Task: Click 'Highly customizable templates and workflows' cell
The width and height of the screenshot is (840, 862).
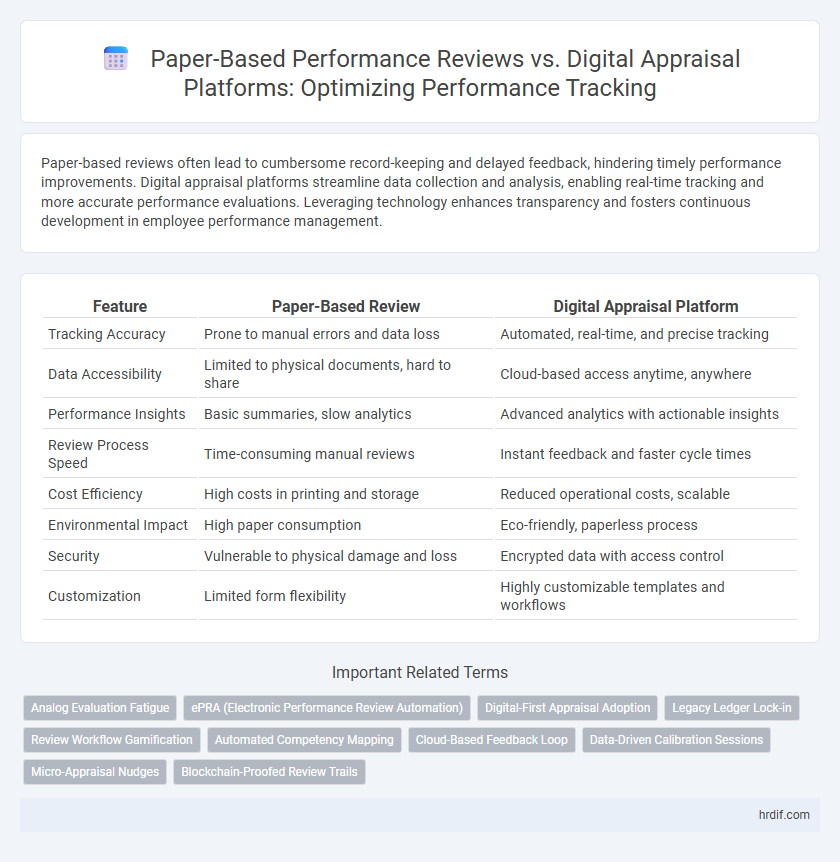Action: click(x=646, y=596)
